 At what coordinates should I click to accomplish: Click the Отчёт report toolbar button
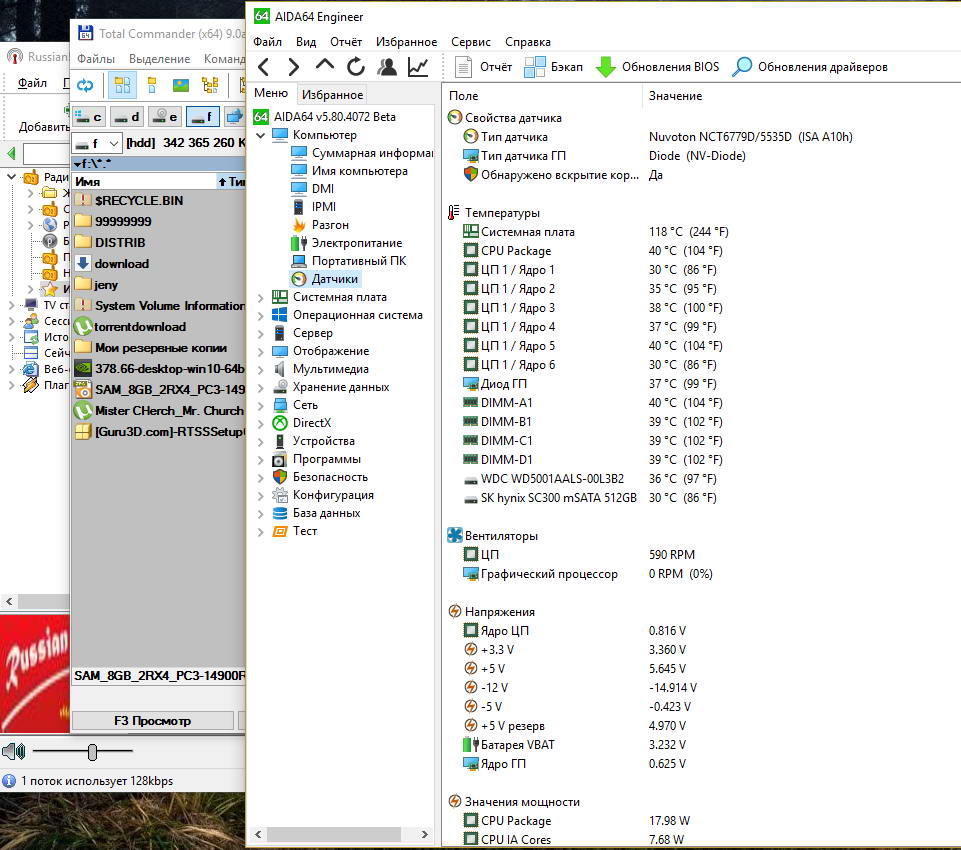pos(484,67)
